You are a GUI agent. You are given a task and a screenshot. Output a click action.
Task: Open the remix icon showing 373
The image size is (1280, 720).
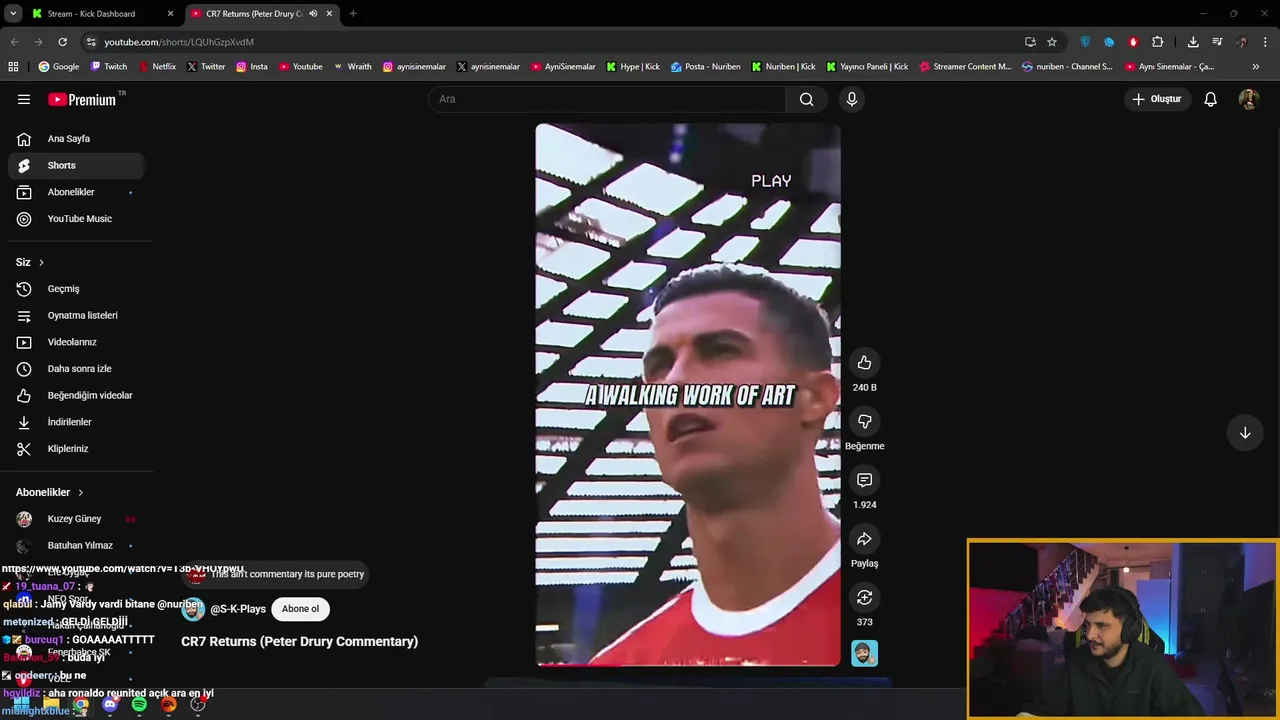click(864, 597)
